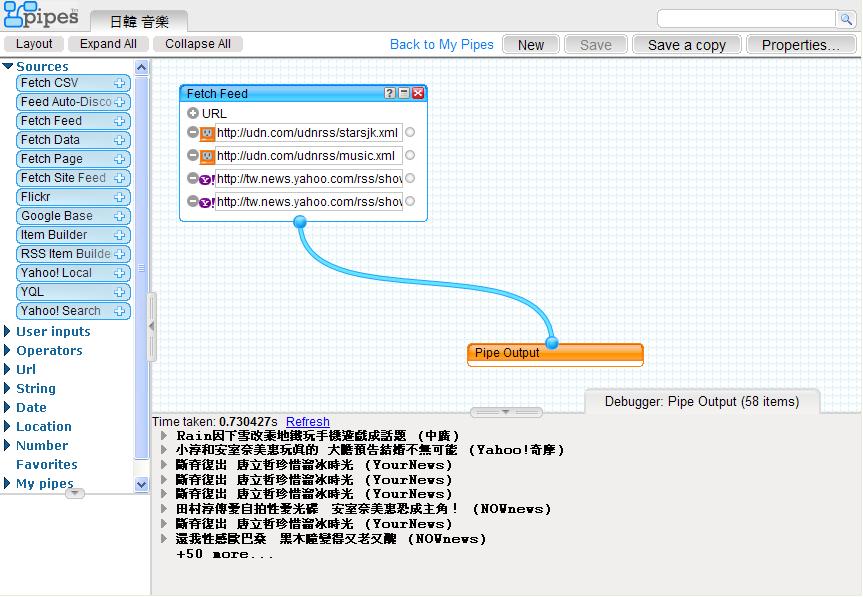Remove the music.xml URL row

[193, 155]
